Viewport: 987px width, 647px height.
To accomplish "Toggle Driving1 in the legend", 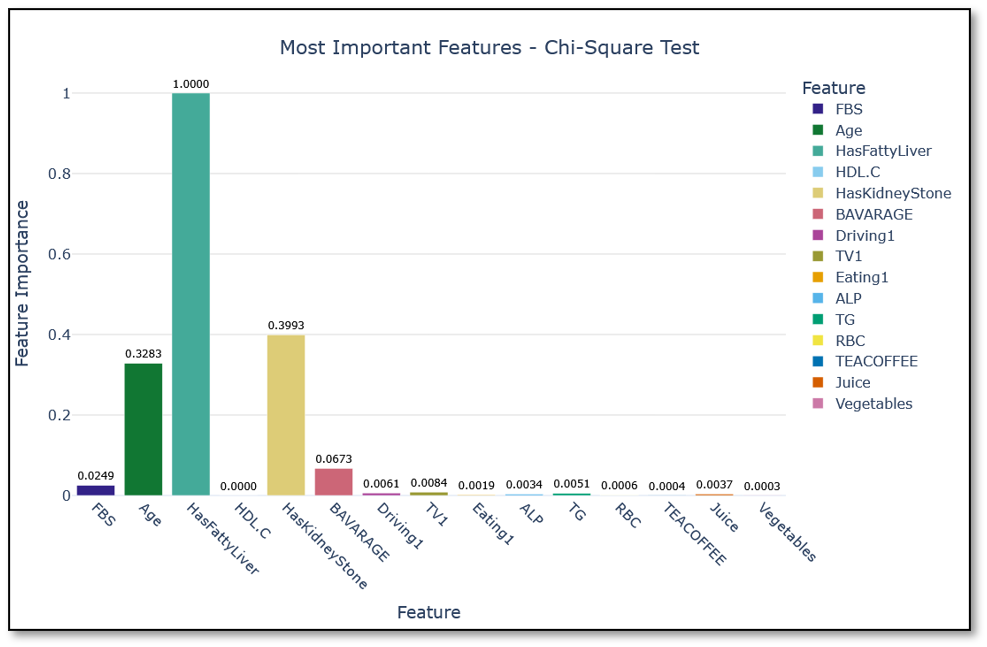I will click(864, 235).
